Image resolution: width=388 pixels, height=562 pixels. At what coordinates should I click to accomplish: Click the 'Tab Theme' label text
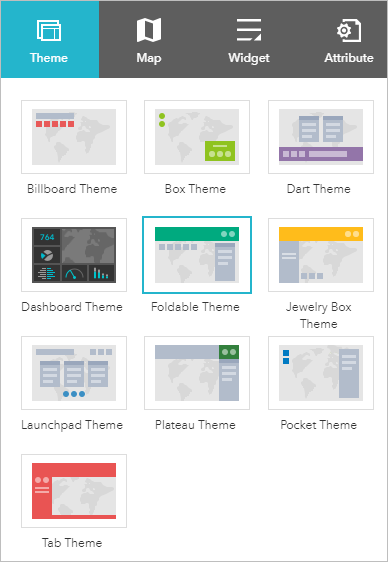[72, 543]
